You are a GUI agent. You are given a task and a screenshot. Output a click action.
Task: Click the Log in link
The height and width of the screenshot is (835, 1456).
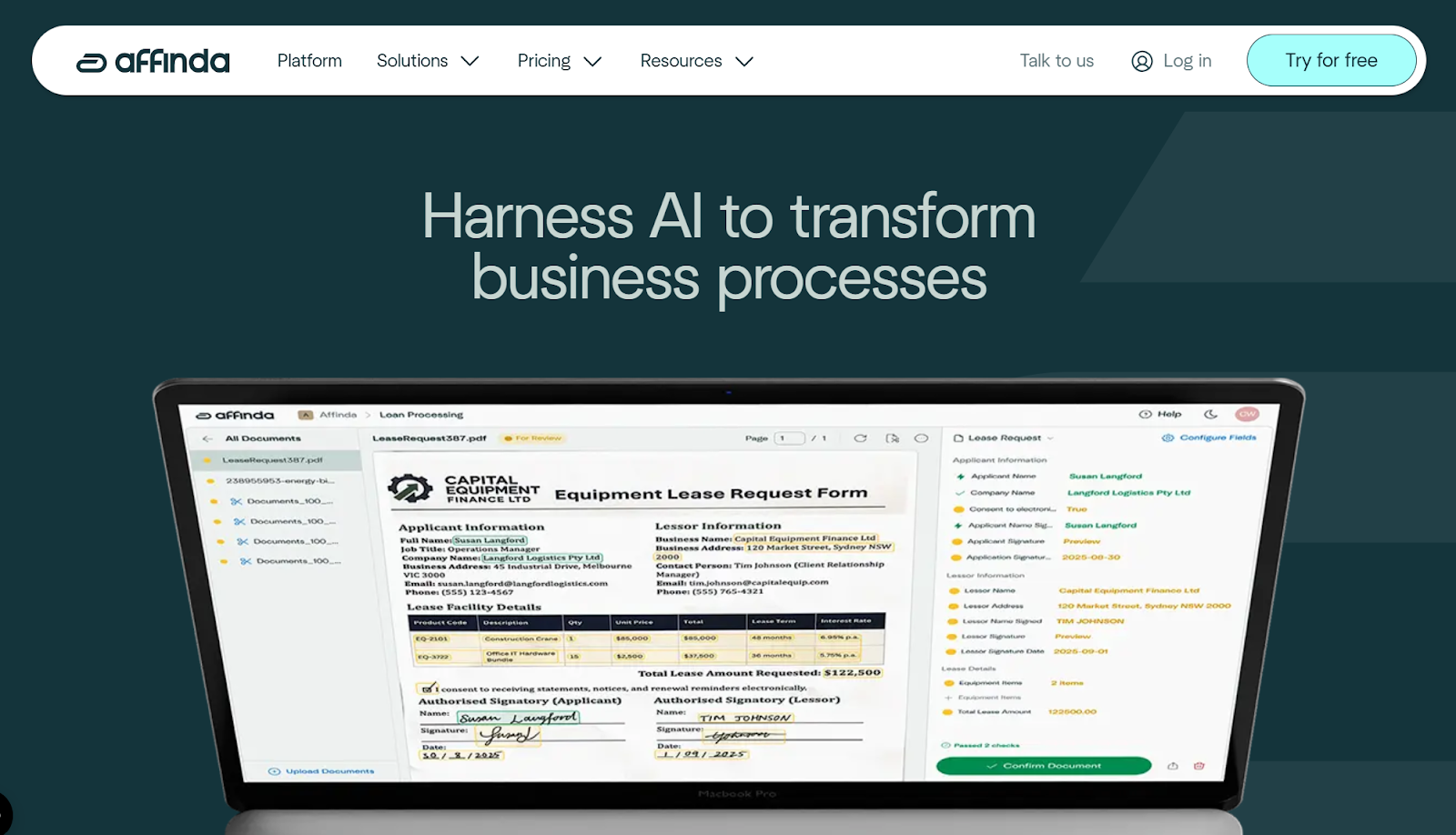click(1171, 61)
